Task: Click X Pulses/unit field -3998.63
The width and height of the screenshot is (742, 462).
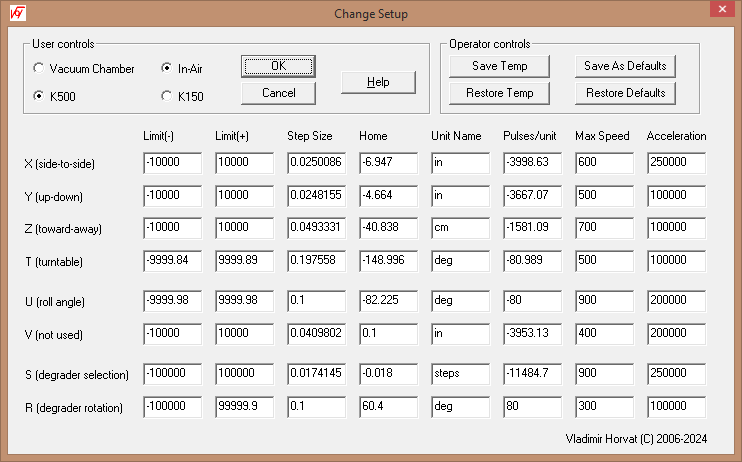Action: coord(532,163)
